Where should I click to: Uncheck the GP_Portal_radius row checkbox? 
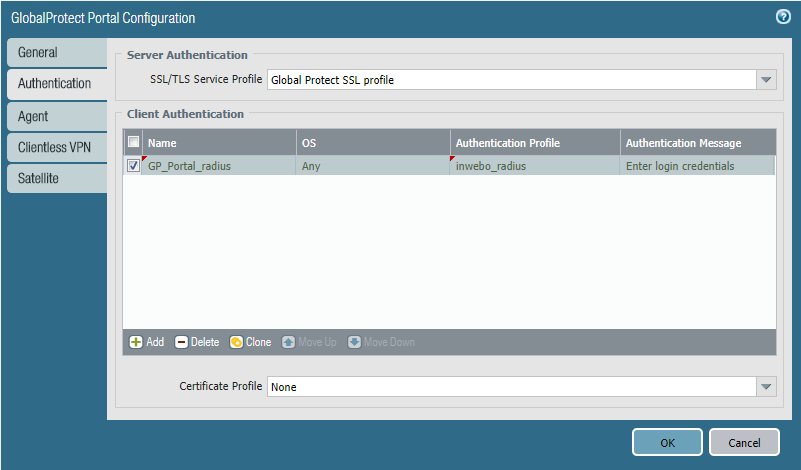[133, 166]
